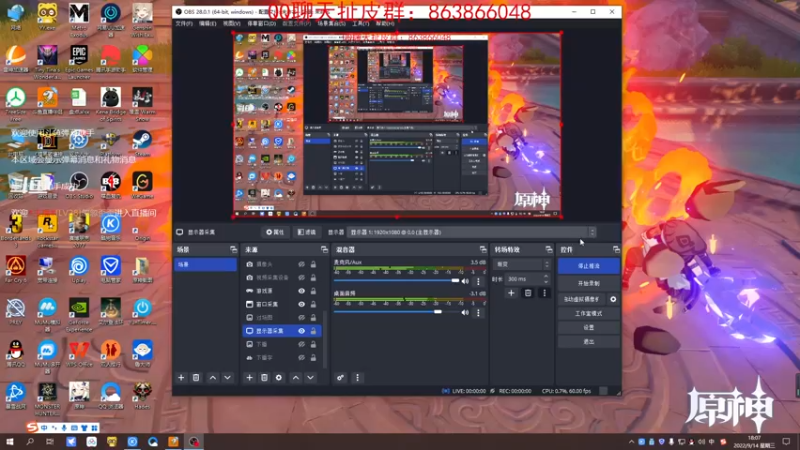
Task: Hide the 游戏源 source via eye icon
Action: [302, 291]
